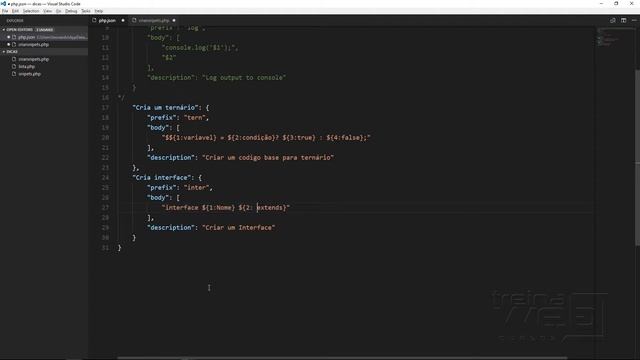Click the "inter" prefix value
The width and height of the screenshot is (640, 360).
point(197,188)
